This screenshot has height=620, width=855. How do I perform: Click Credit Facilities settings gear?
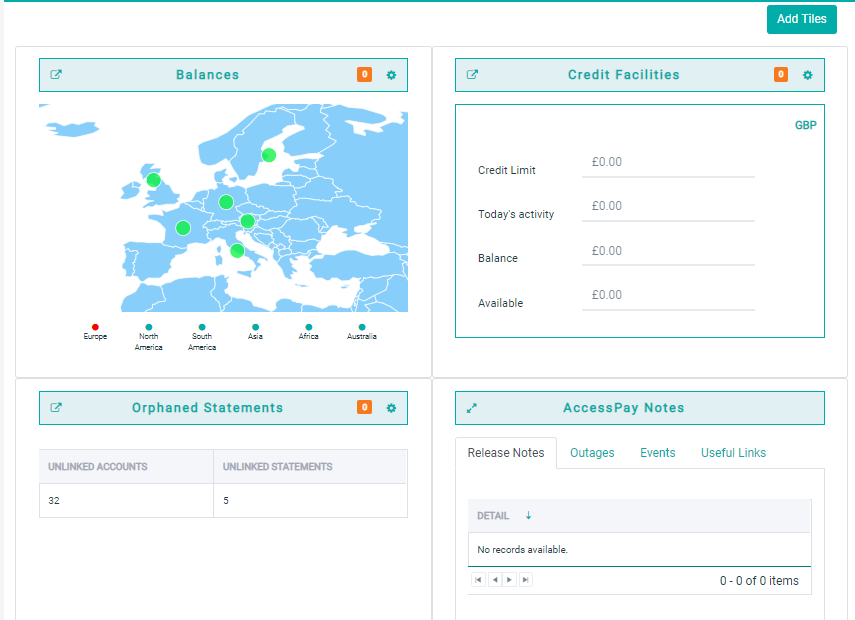click(807, 75)
